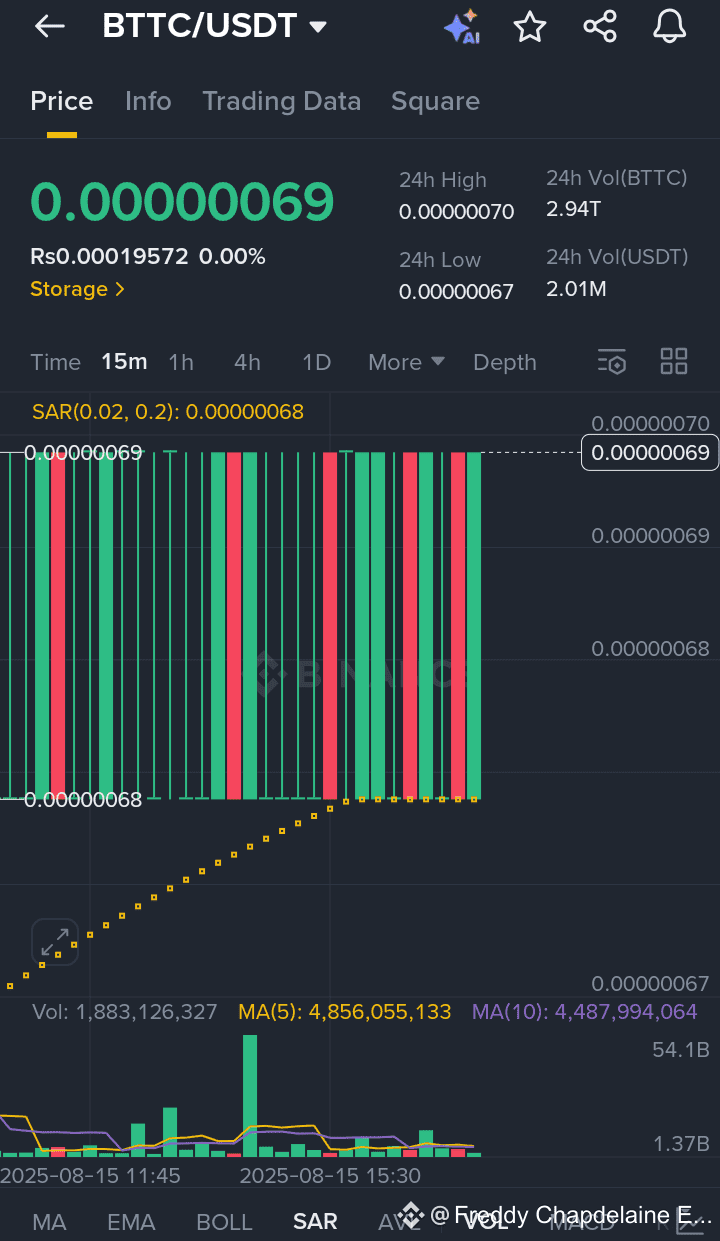Switch to the Trading Data tab

(x=281, y=101)
